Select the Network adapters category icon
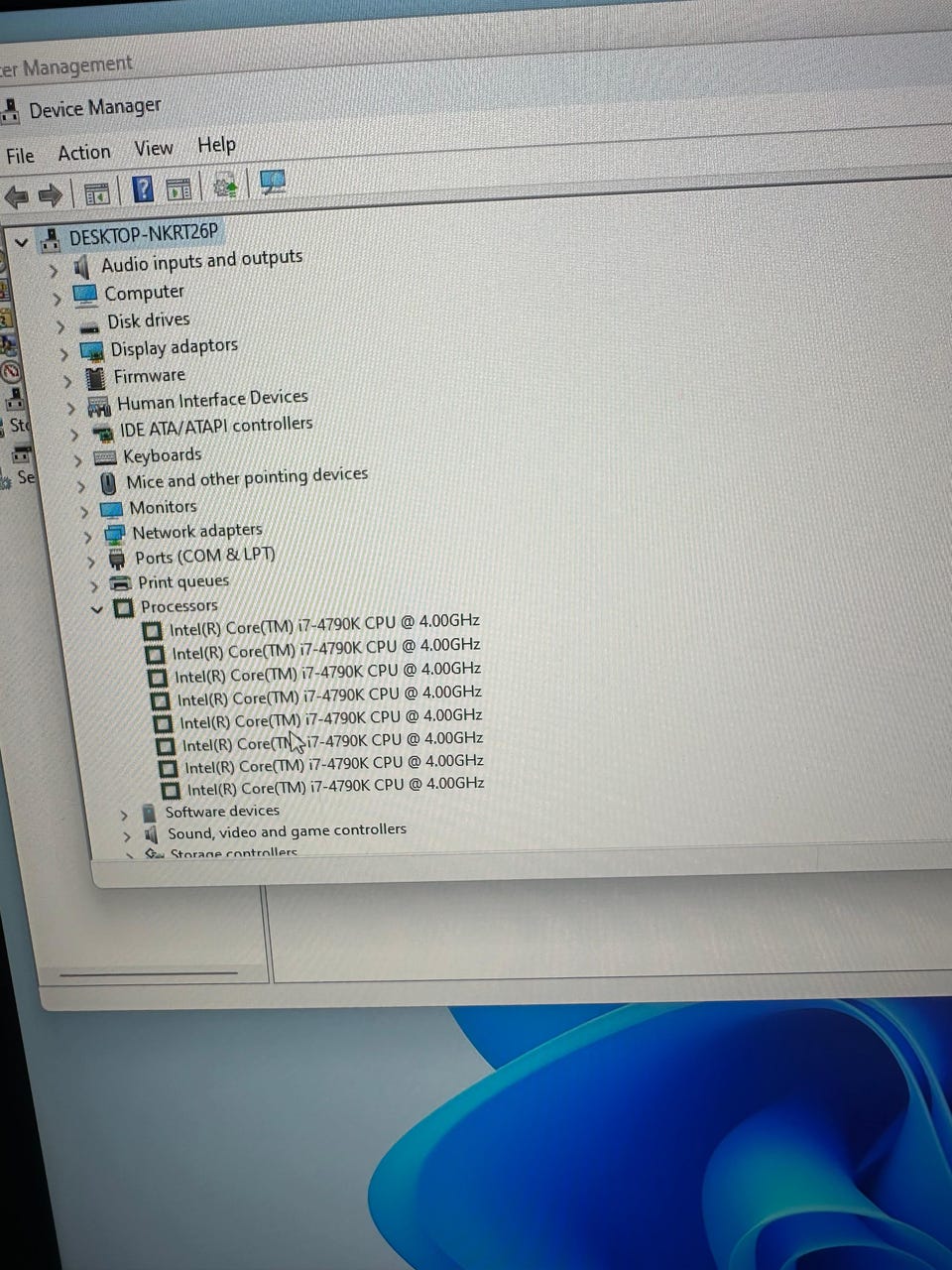This screenshot has height=1270, width=952. tap(115, 534)
